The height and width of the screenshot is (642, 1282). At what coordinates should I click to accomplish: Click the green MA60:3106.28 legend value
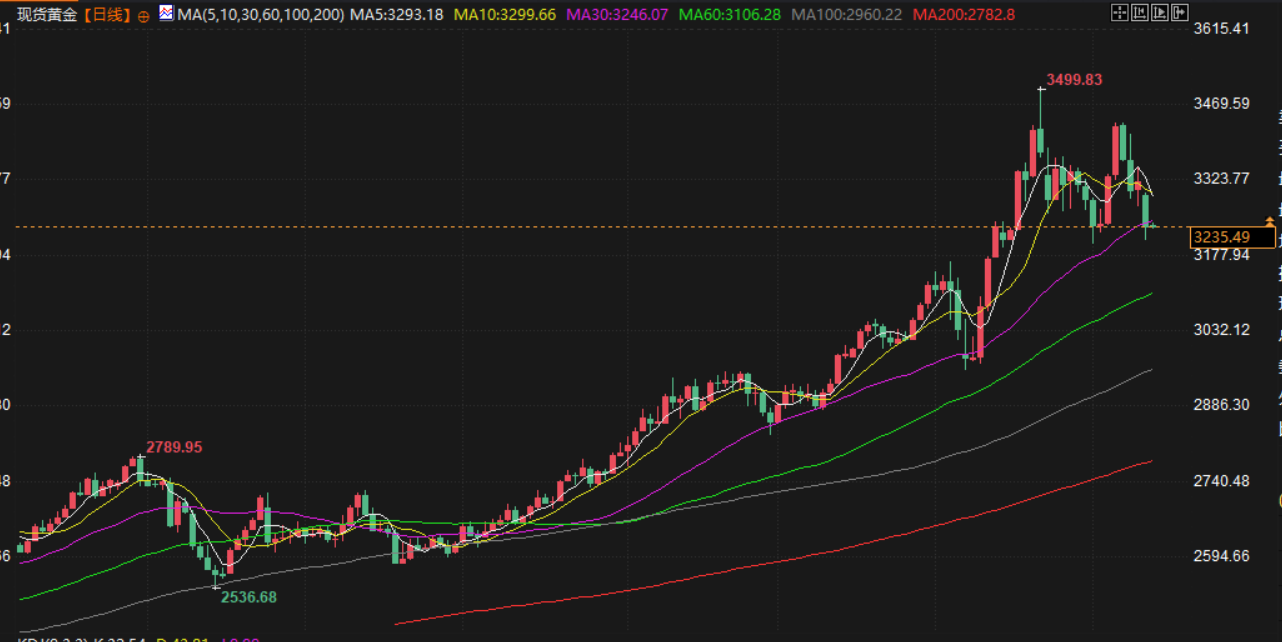[x=729, y=15]
